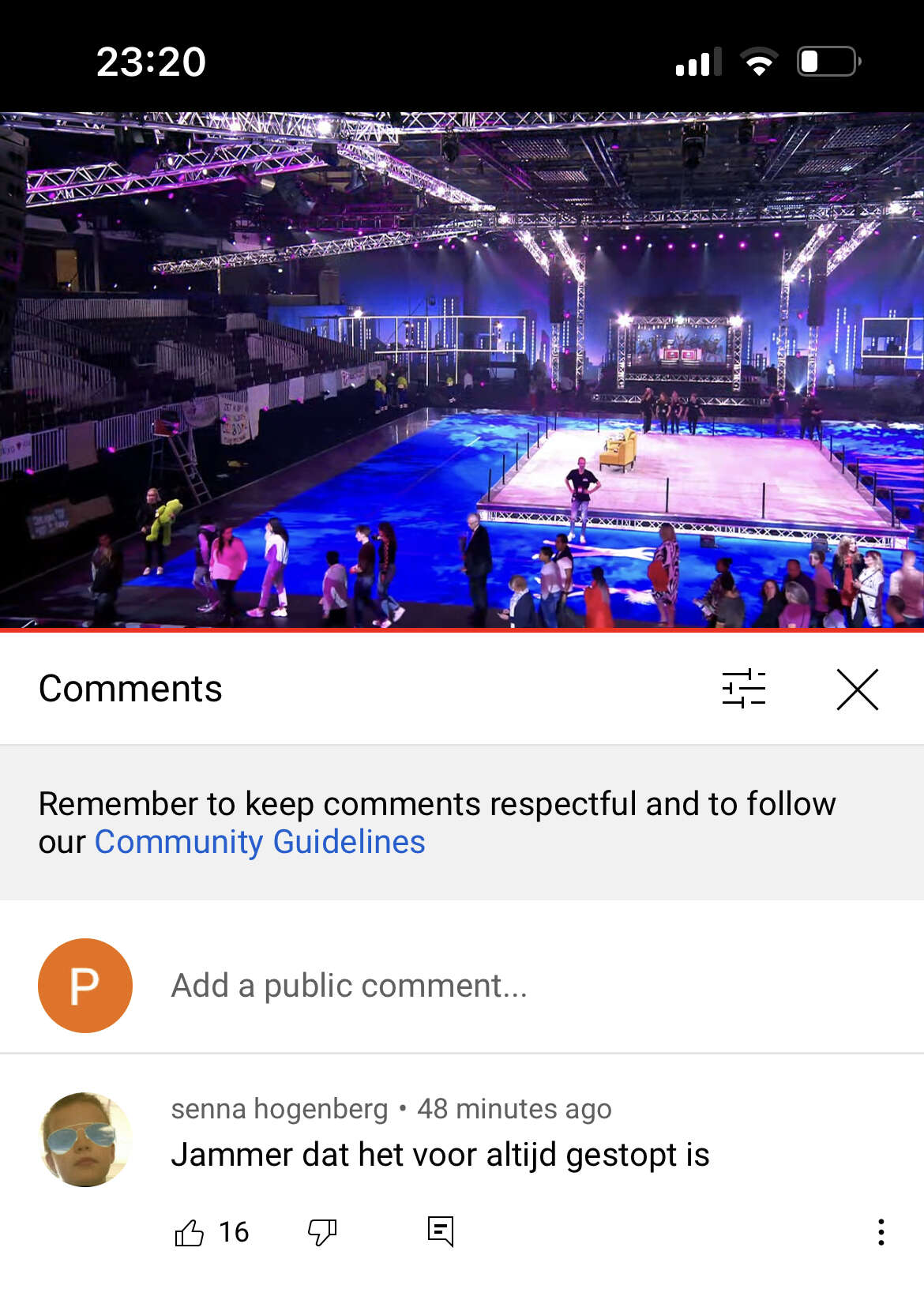Image resolution: width=924 pixels, height=1289 pixels.
Task: Tap the 23:20 clock in status bar
Action: [x=151, y=62]
